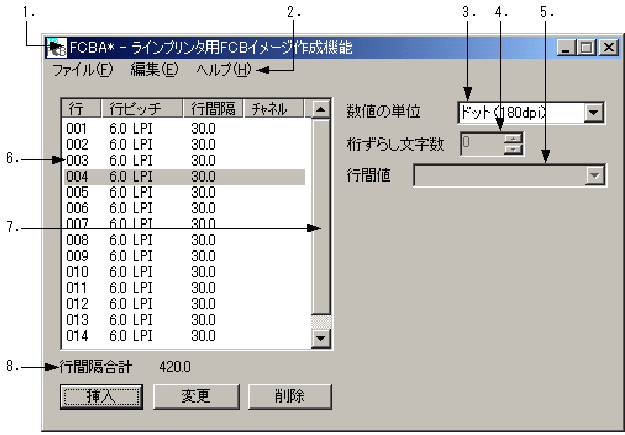The width and height of the screenshot is (625, 435).
Task: Maximize the FCBA window
Action: coord(586,47)
